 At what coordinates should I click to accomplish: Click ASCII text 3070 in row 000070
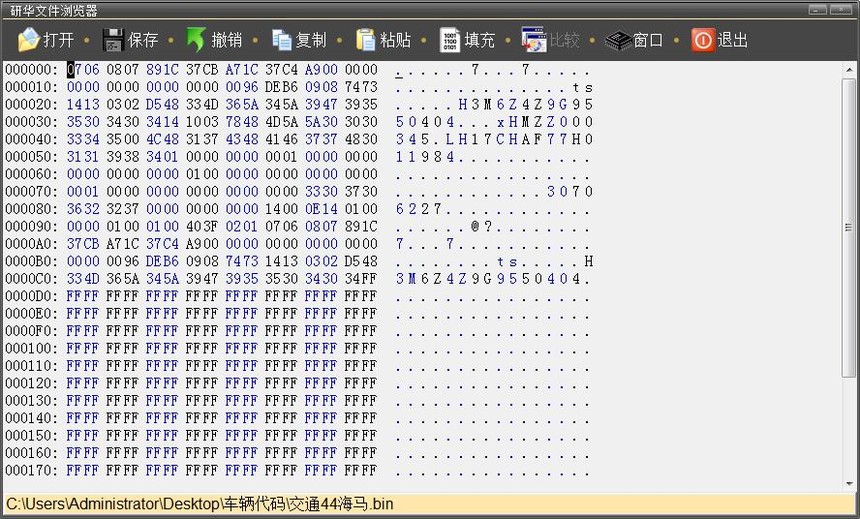pos(570,191)
